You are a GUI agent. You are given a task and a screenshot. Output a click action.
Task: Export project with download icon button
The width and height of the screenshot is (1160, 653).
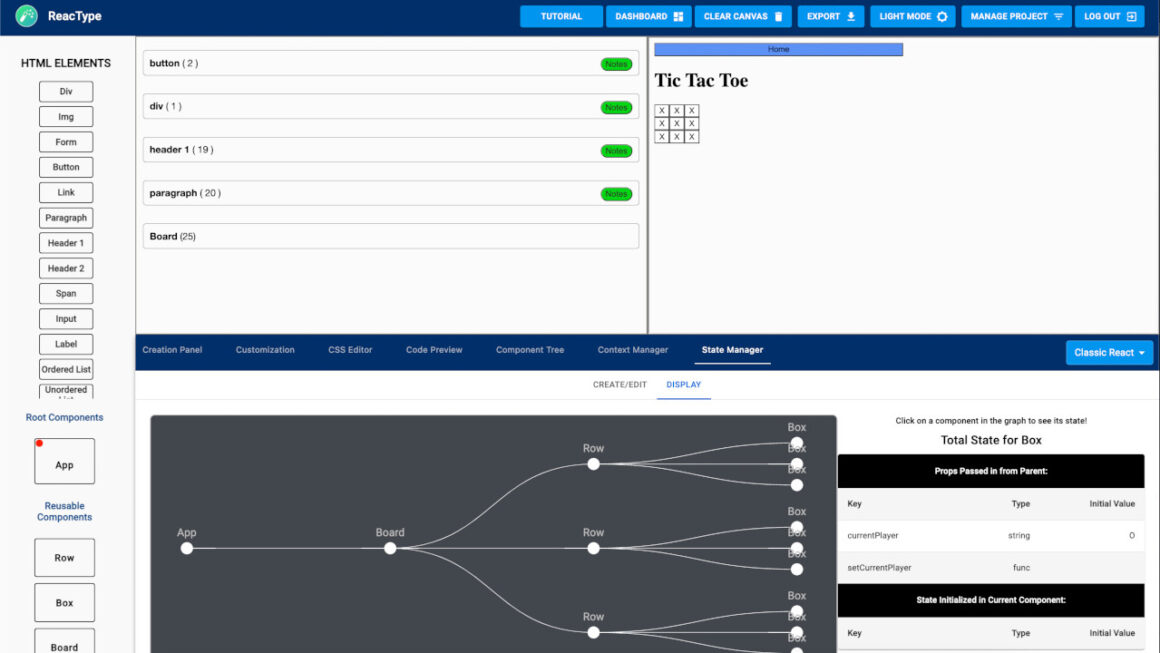[831, 17]
